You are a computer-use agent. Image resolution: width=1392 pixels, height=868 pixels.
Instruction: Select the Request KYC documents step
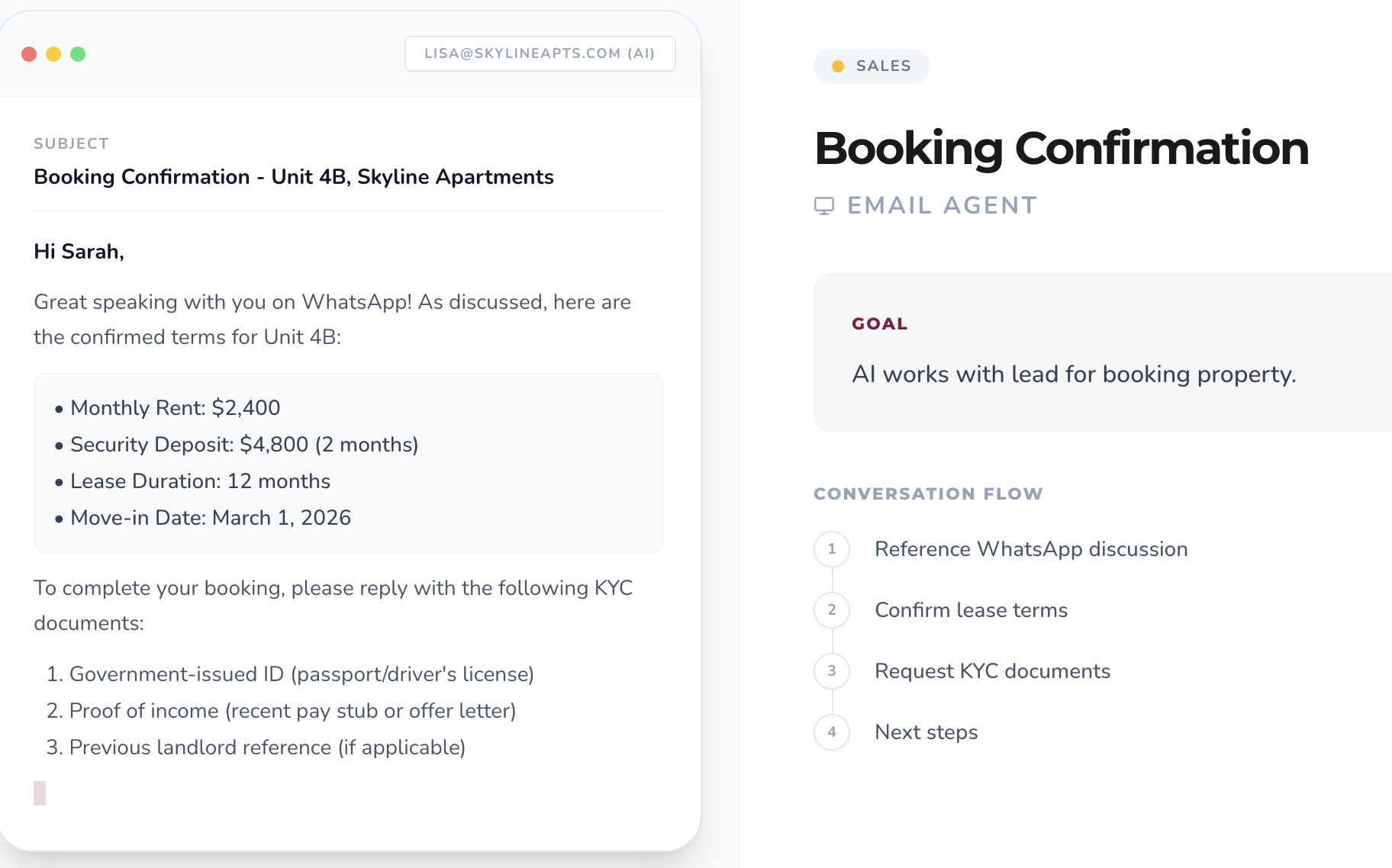(x=992, y=671)
